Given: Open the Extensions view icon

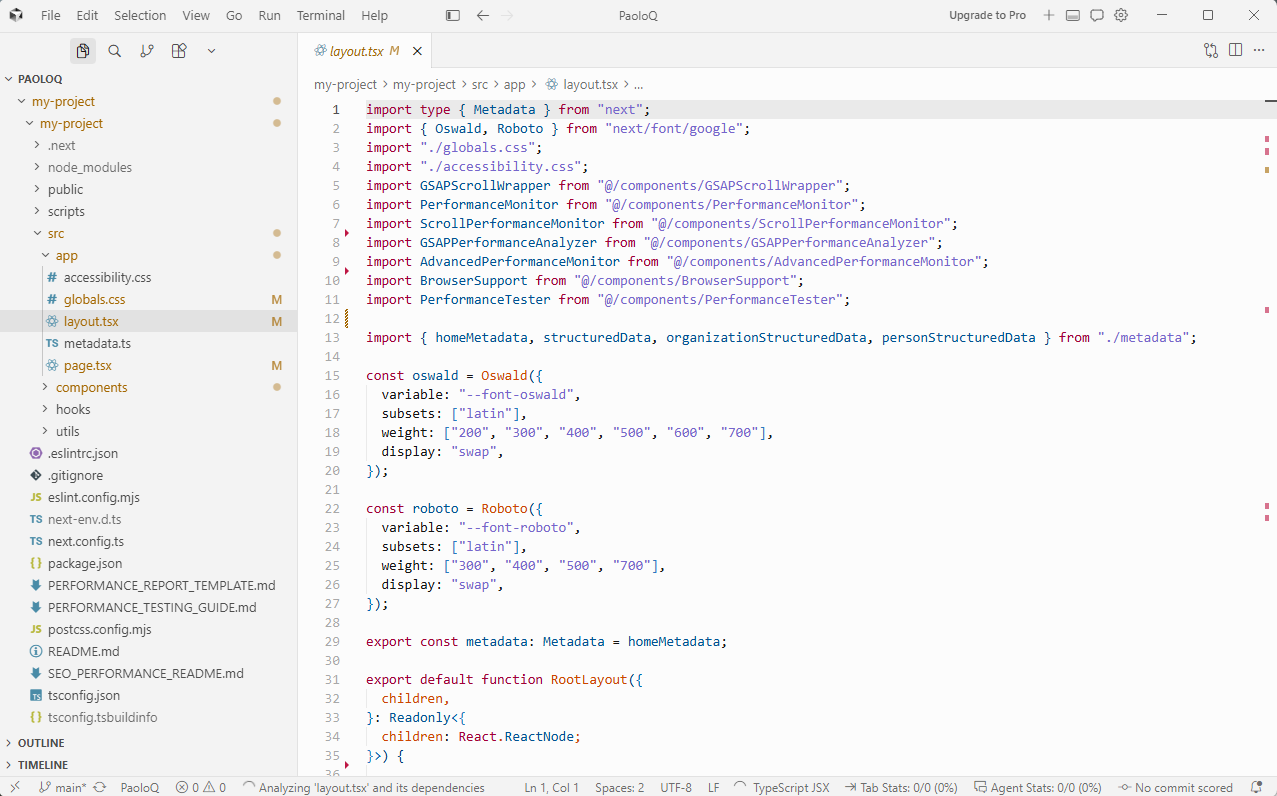Looking at the screenshot, I should coord(179,51).
